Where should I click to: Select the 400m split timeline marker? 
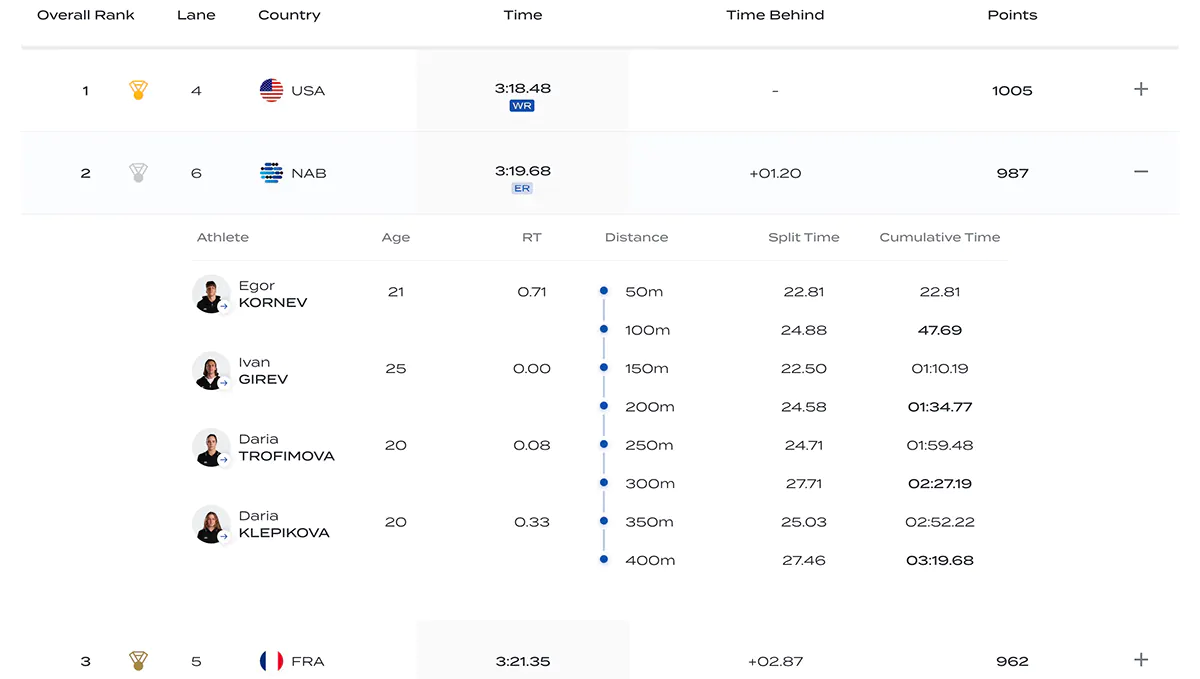tap(604, 560)
